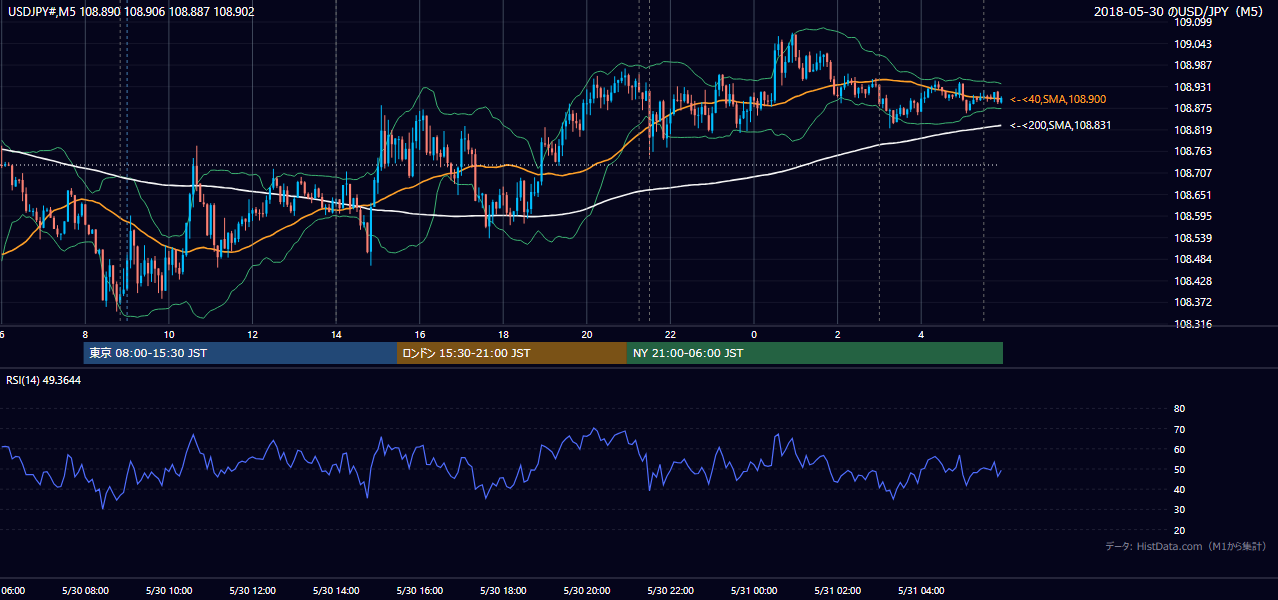The width and height of the screenshot is (1278, 600).
Task: Click the 5/31 02:00 time label
Action: pyautogui.click(x=838, y=591)
